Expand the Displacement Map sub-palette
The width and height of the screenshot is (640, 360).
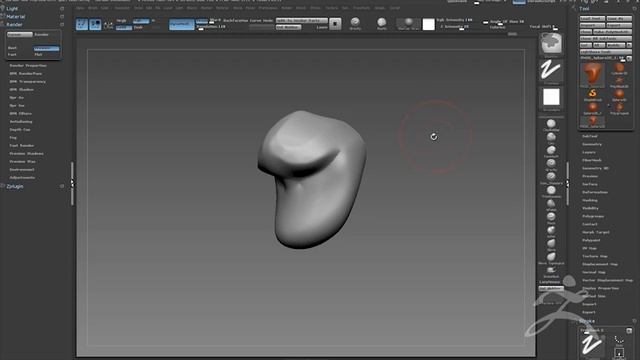(600, 264)
